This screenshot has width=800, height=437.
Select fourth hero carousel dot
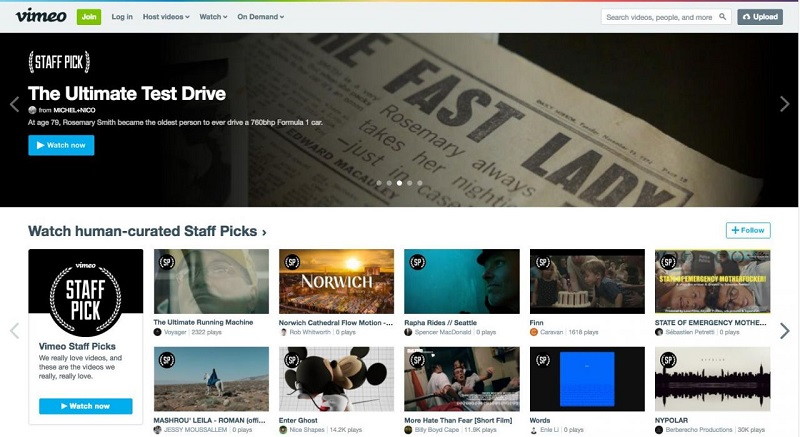click(409, 183)
